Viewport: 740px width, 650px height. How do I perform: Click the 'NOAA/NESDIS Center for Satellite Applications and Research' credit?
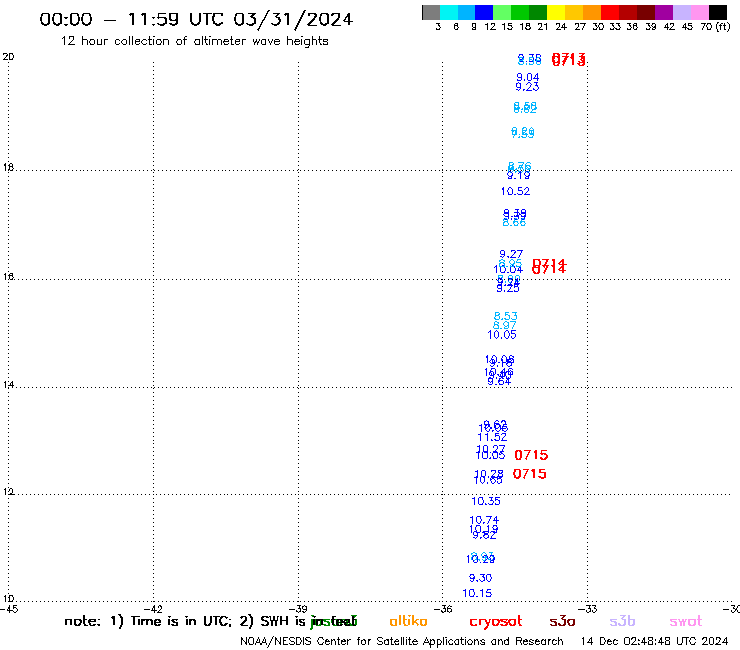(402, 641)
